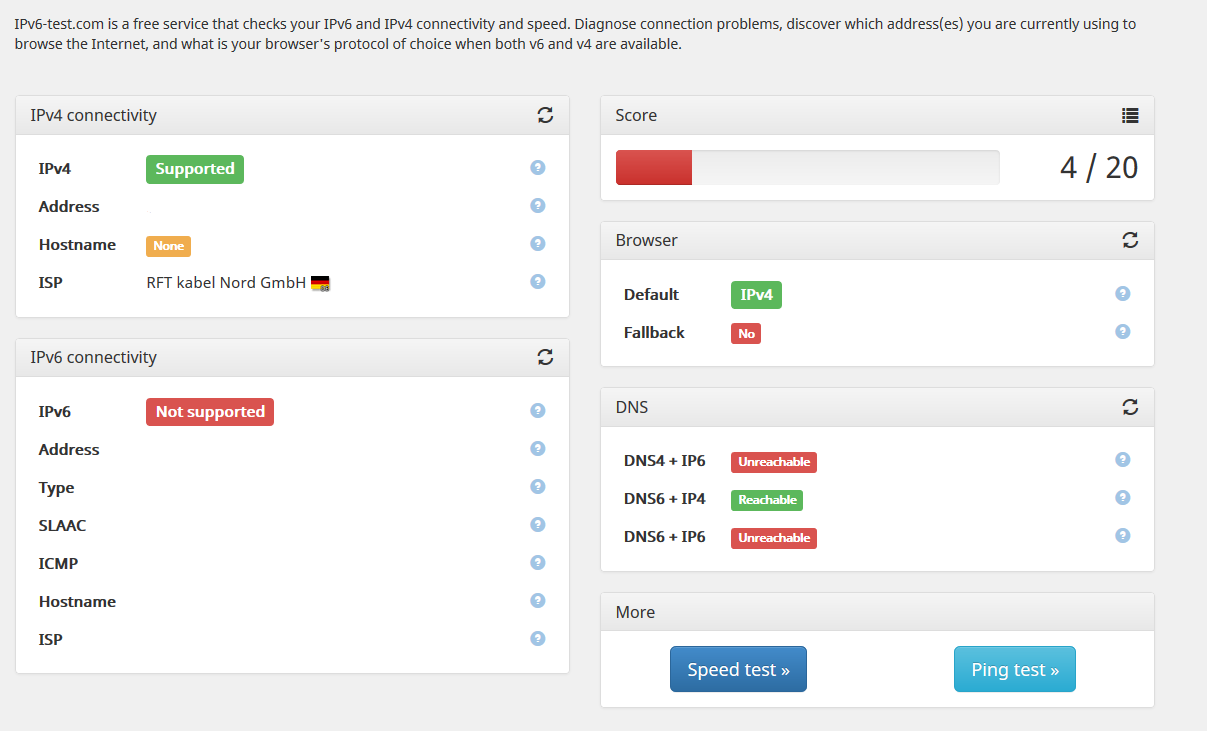The height and width of the screenshot is (731, 1207).
Task: Click the orange None hostname badge
Action: tap(168, 246)
